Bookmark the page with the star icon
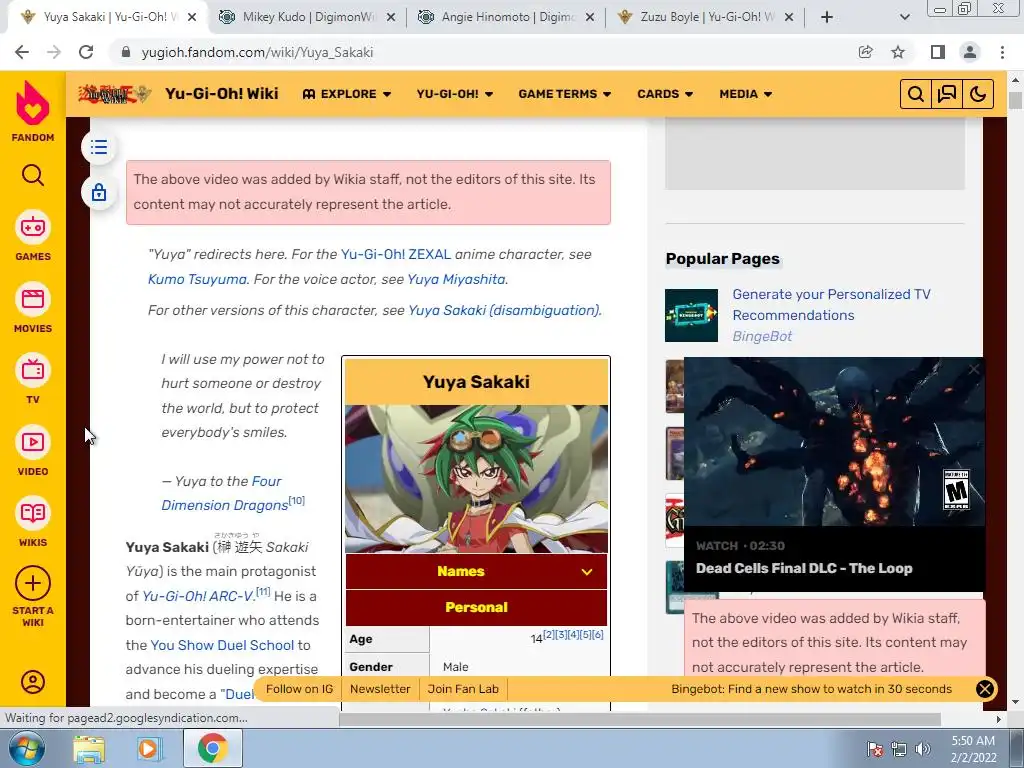 pos(898,52)
